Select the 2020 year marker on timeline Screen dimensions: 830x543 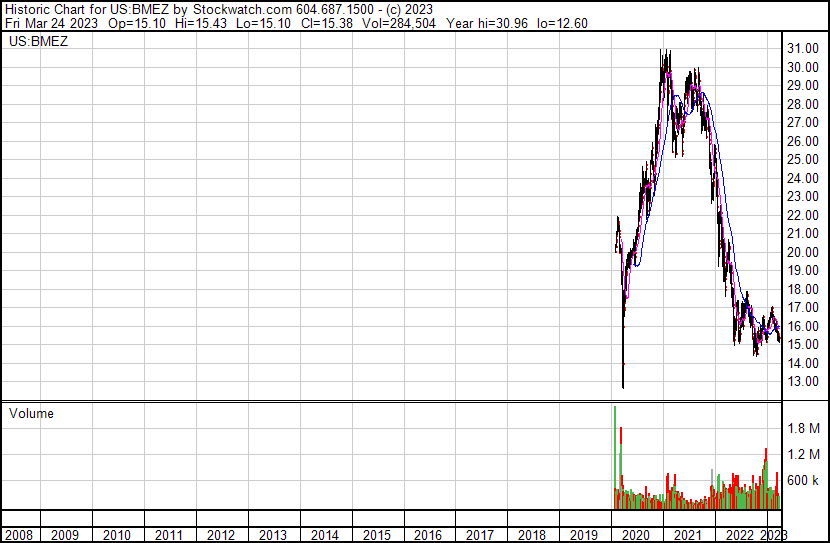pos(636,535)
